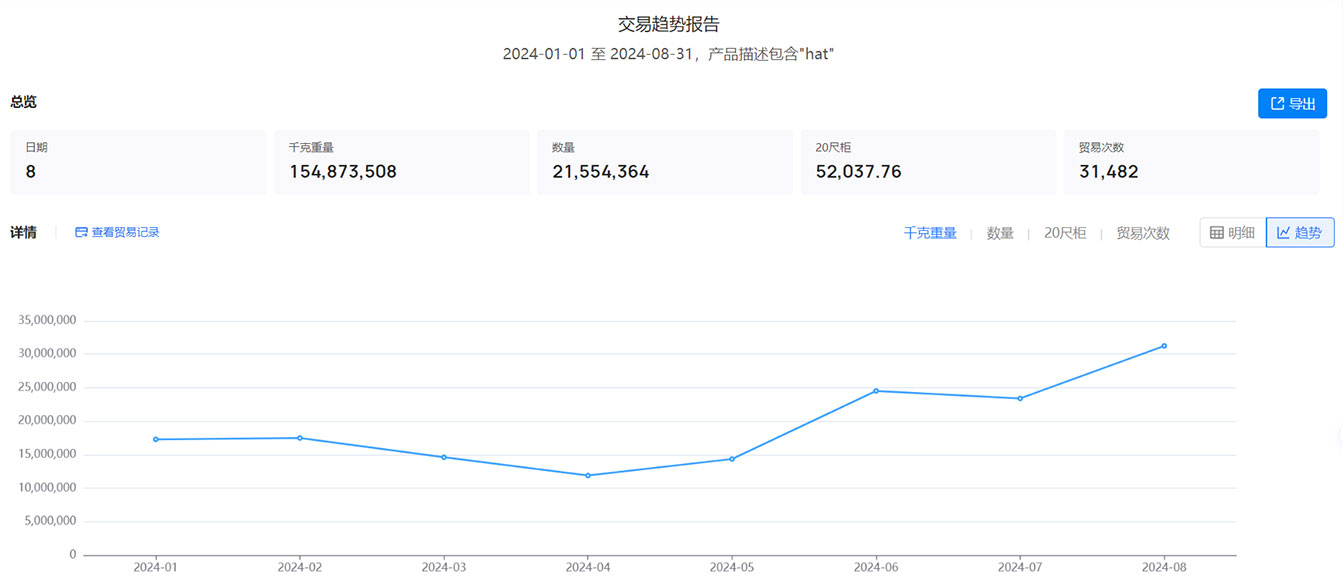
Task: Click the 数量 value 21,554,364
Action: tap(601, 172)
